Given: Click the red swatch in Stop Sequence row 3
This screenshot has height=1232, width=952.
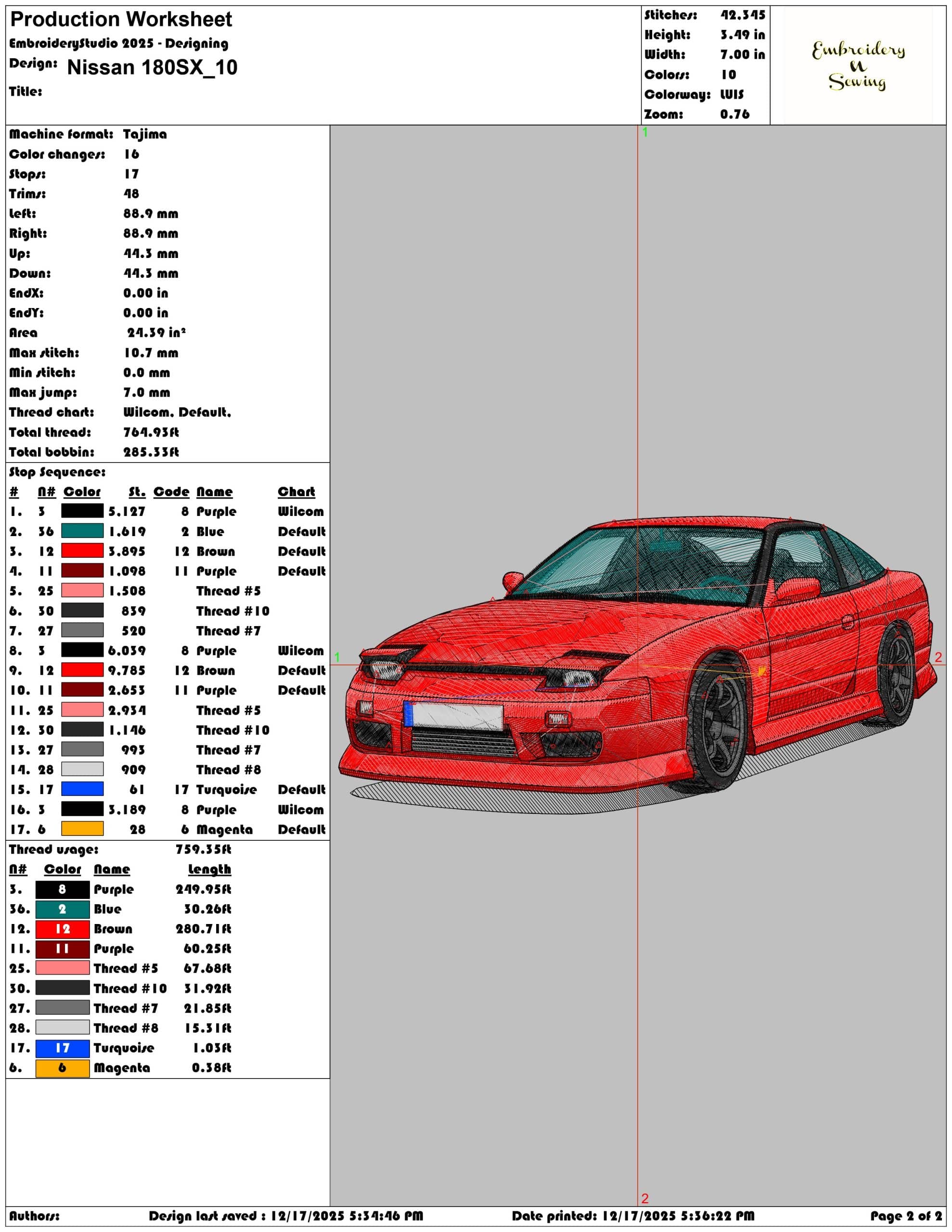Looking at the screenshot, I should [82, 551].
